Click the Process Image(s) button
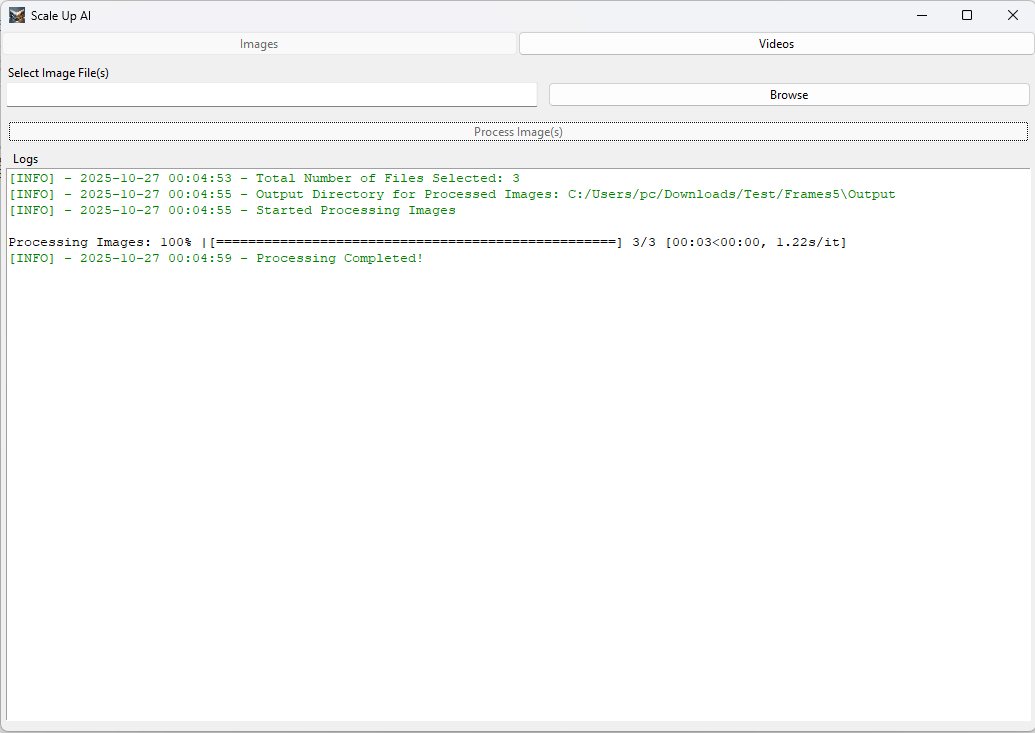This screenshot has width=1035, height=733. (518, 131)
